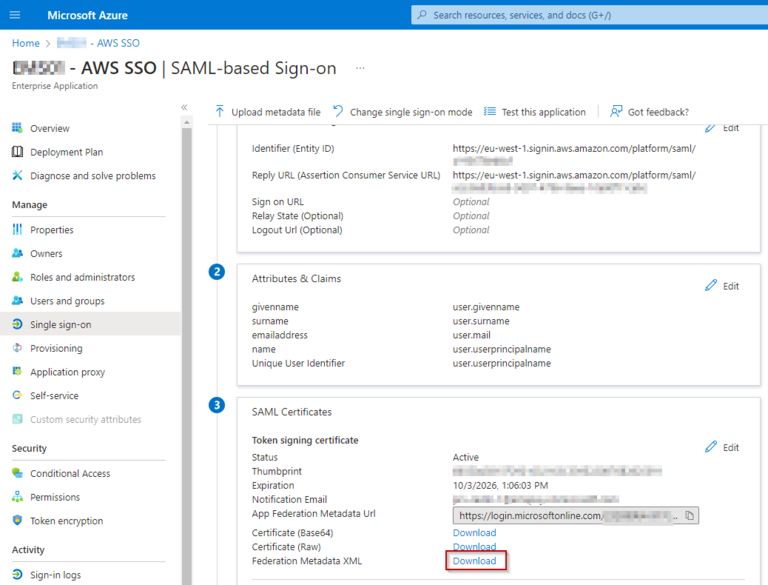Viewport: 768px width, 585px height.
Task: Open Self-service
Action: pos(54,395)
